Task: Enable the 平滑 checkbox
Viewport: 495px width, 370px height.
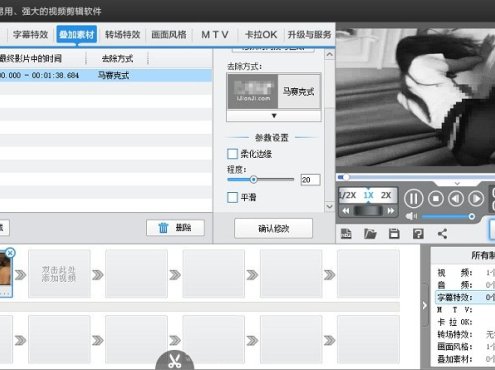Action: click(232, 197)
